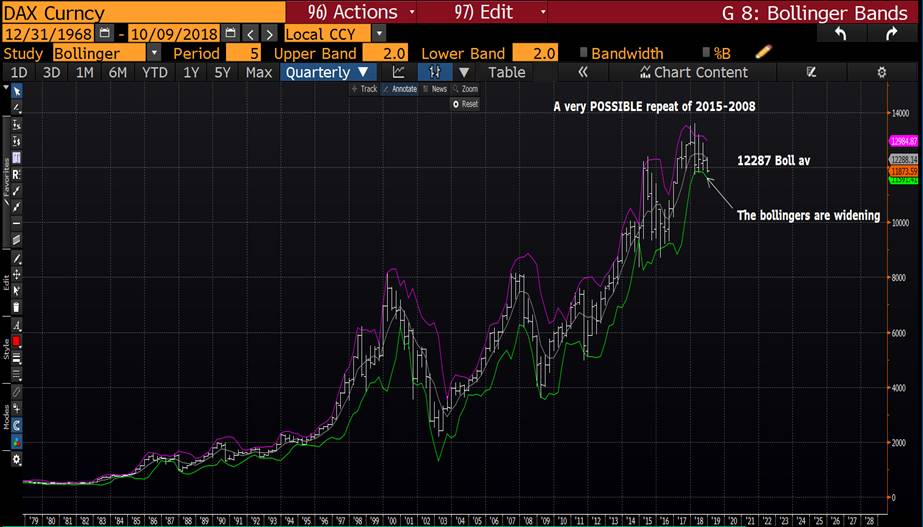The width and height of the screenshot is (923, 527).
Task: Select the 6M range tab
Action: click(x=117, y=72)
